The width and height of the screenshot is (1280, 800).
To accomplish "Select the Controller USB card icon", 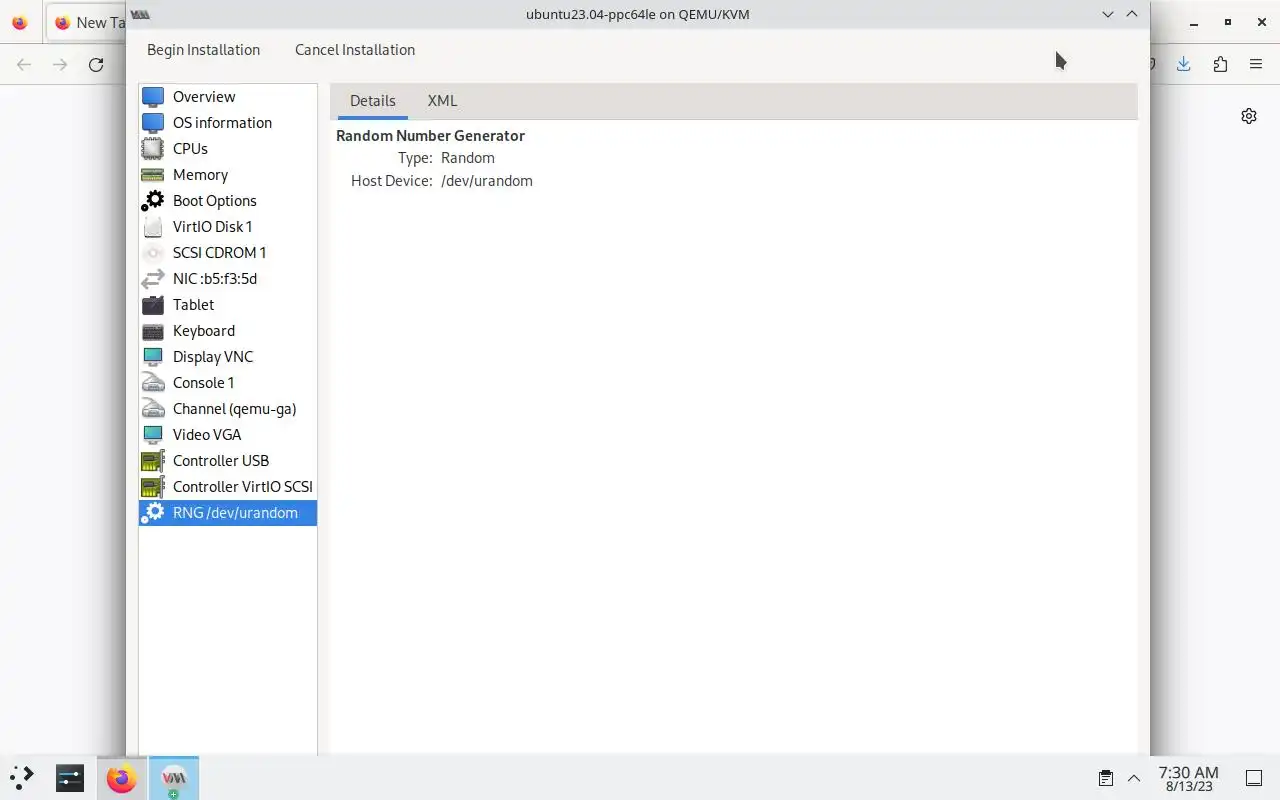I will click(x=152, y=461).
